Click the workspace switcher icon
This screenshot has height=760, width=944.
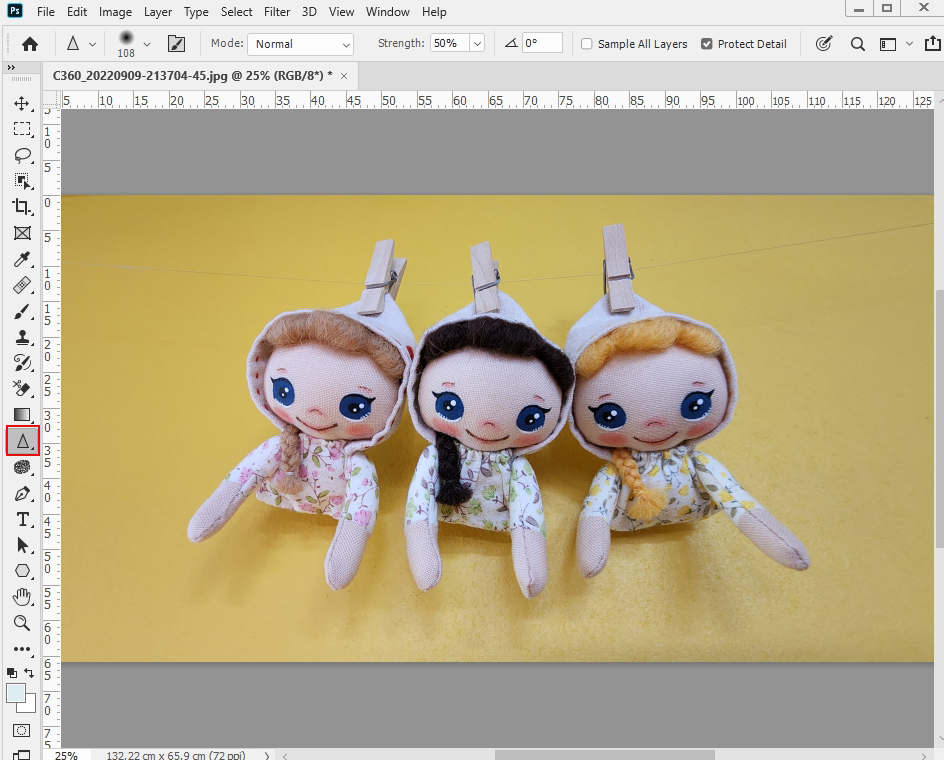(888, 44)
